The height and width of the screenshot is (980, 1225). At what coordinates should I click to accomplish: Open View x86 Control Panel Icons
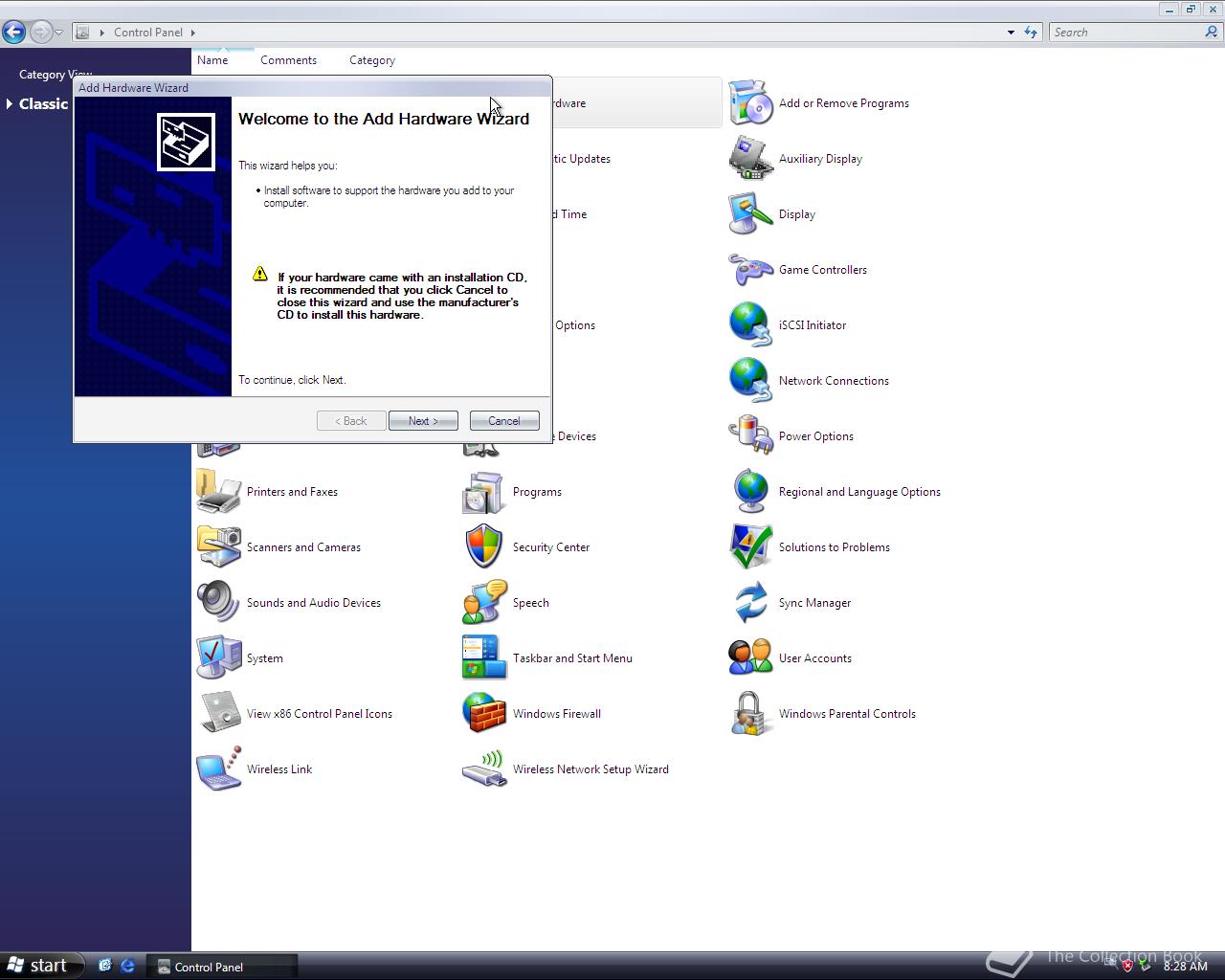point(219,714)
